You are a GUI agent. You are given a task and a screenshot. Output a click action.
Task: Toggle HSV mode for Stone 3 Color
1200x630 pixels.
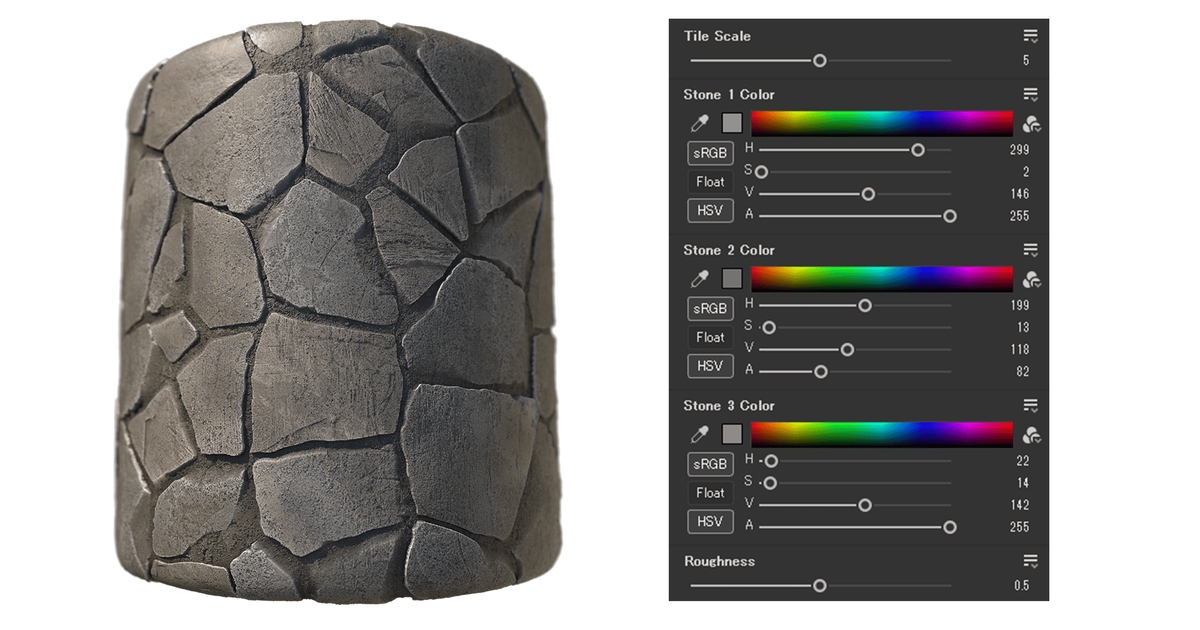[710, 522]
